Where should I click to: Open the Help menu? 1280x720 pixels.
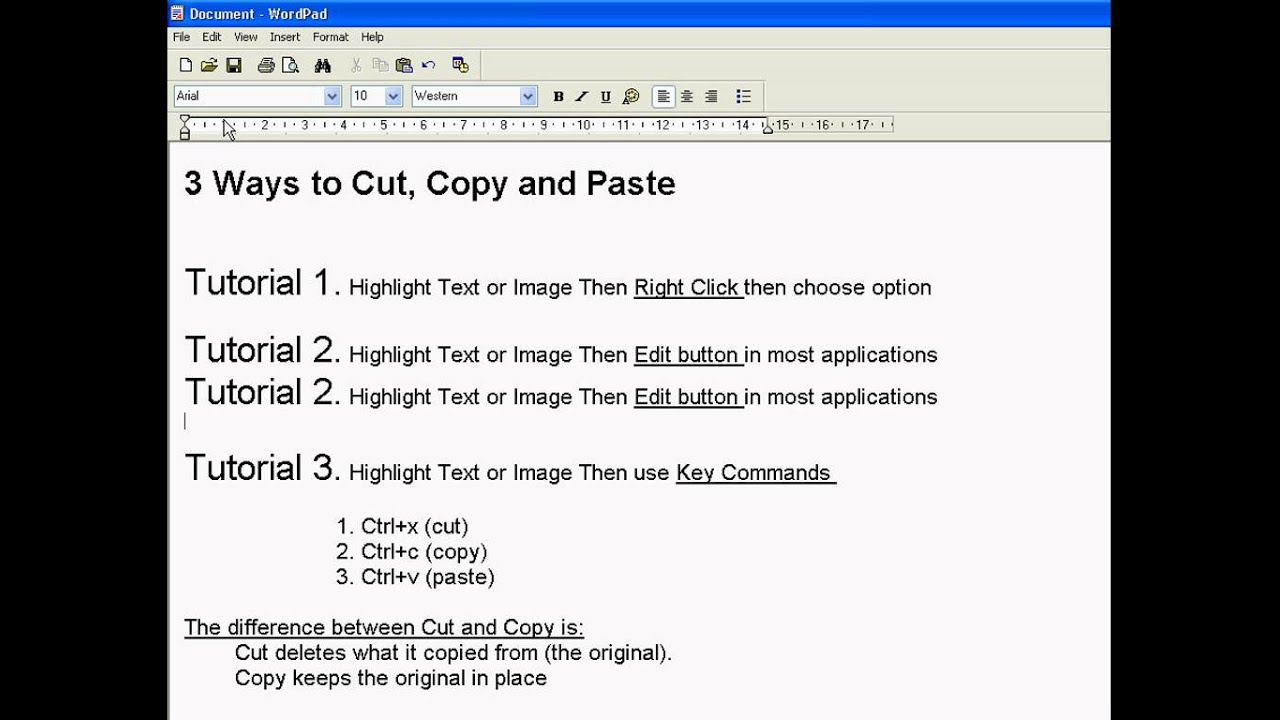coord(372,37)
